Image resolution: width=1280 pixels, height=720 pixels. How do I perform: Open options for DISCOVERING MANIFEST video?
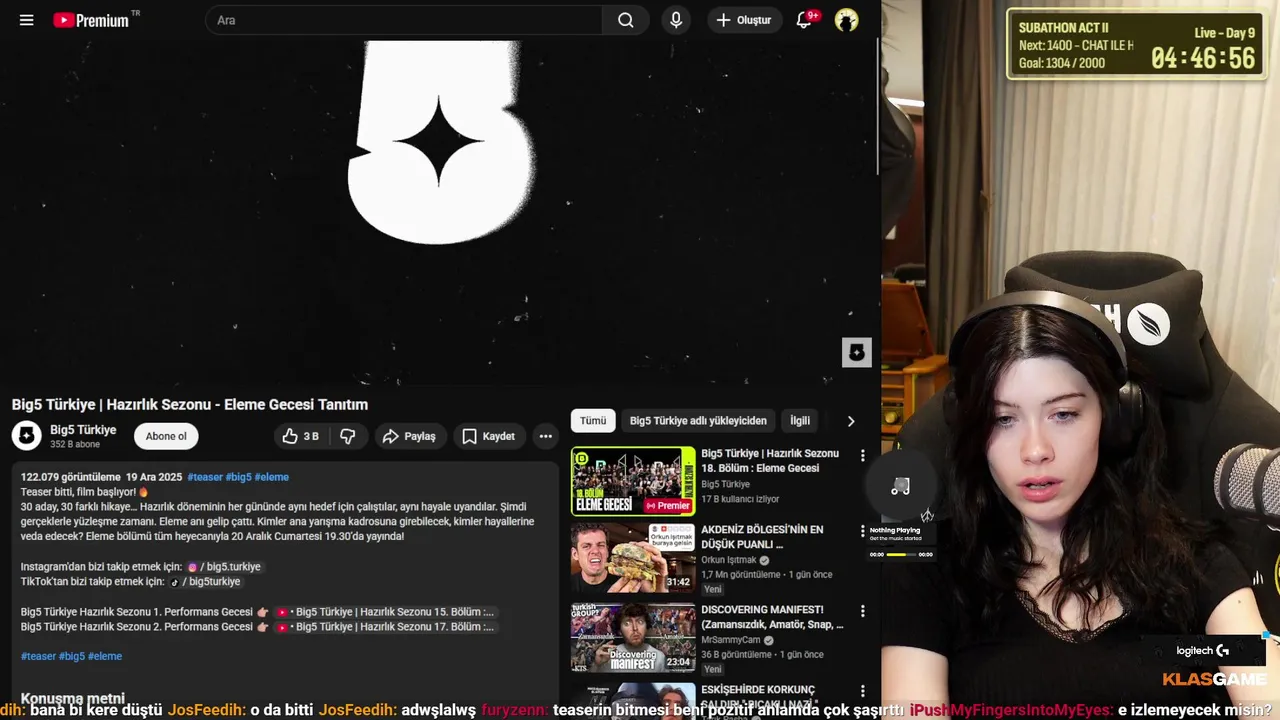click(863, 611)
